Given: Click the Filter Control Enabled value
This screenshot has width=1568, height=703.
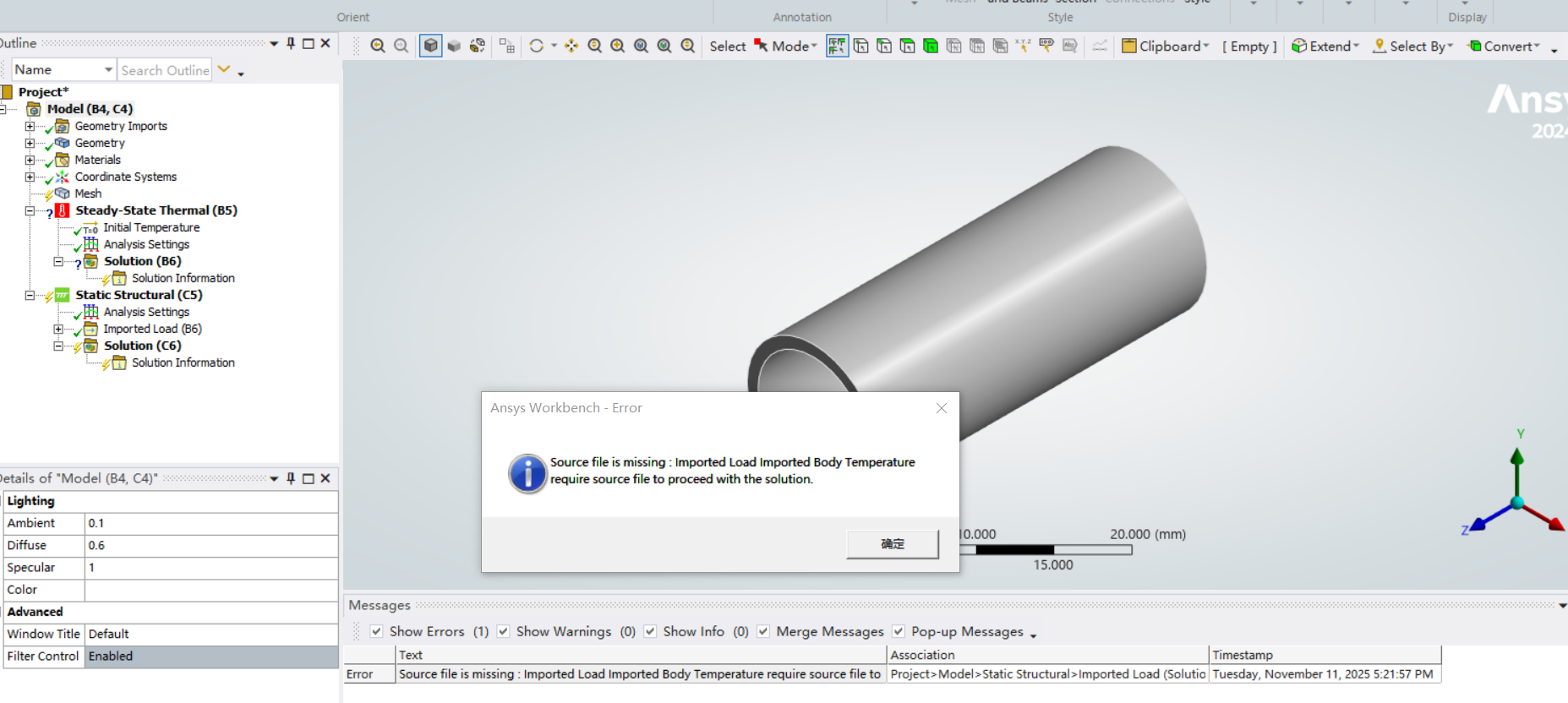Looking at the screenshot, I should [x=211, y=656].
